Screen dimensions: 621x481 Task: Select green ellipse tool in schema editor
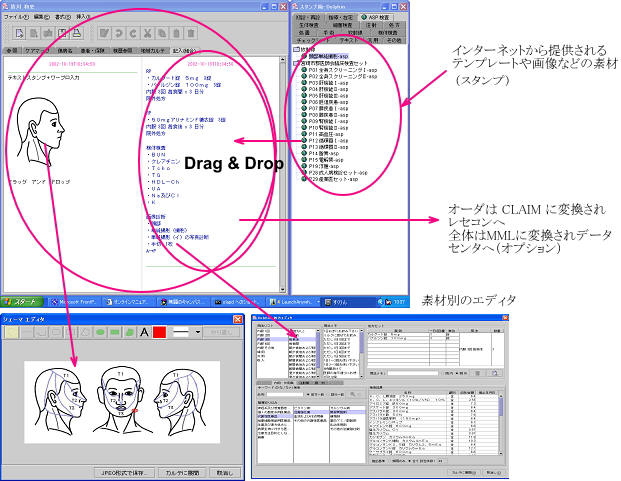tap(101, 332)
